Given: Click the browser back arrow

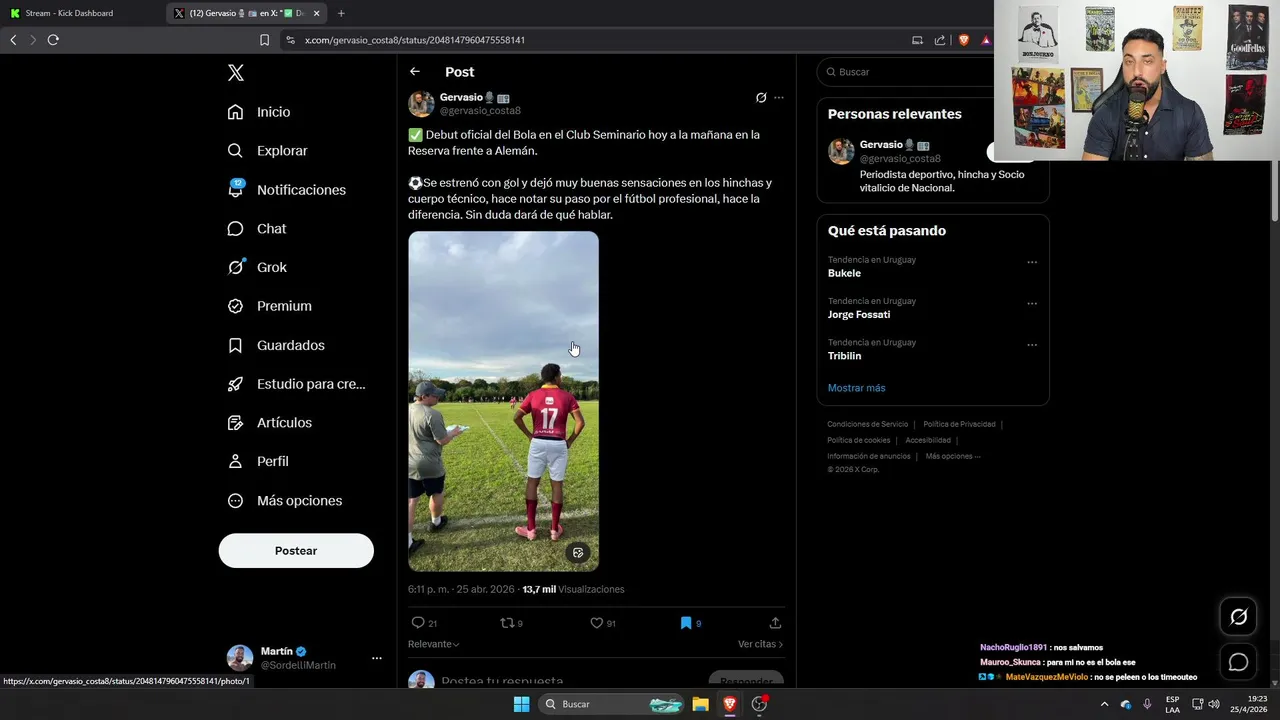Looking at the screenshot, I should click(x=13, y=40).
